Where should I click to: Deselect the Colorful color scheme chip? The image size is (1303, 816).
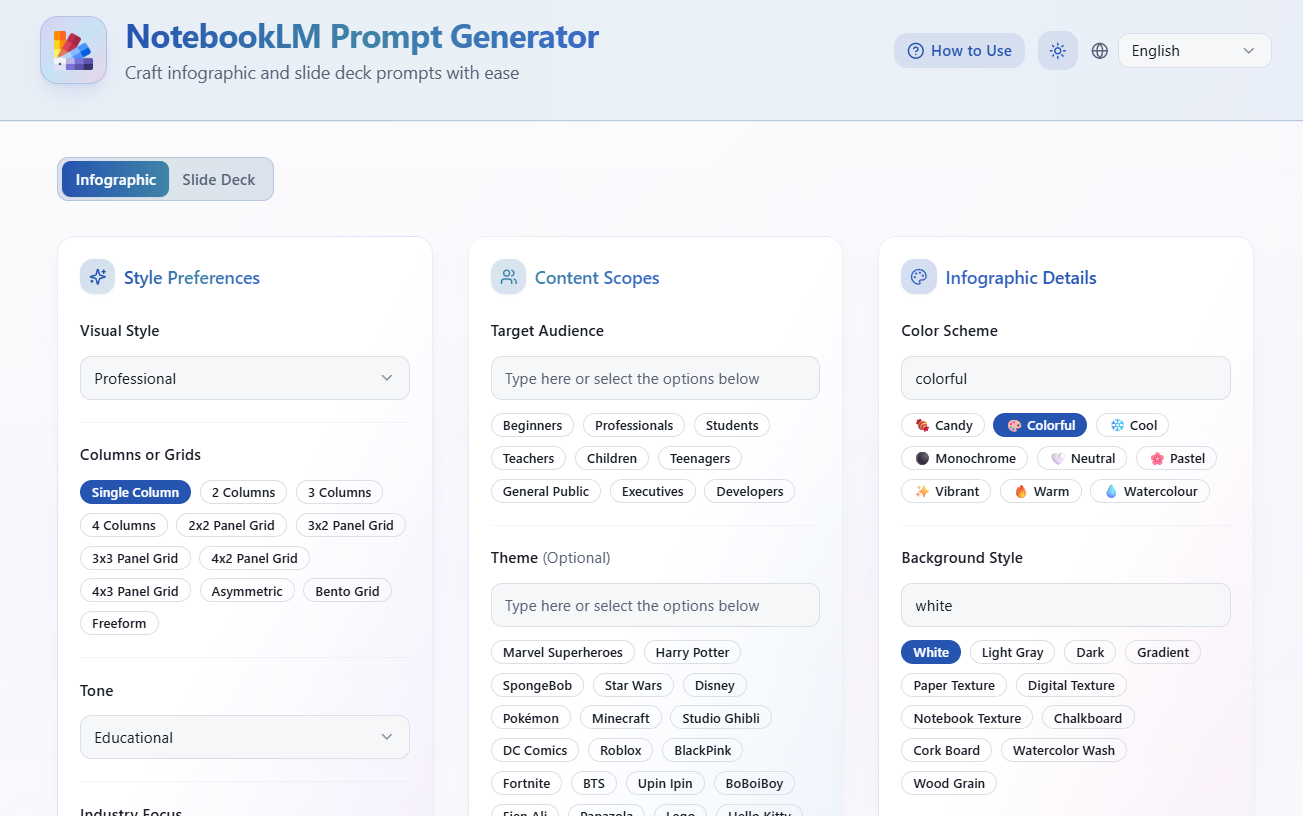[x=1040, y=425]
